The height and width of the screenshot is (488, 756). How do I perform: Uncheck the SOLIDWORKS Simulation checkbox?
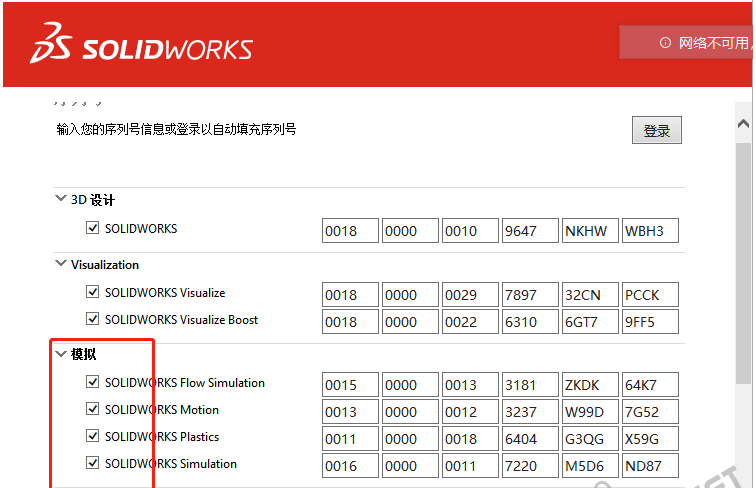92,462
